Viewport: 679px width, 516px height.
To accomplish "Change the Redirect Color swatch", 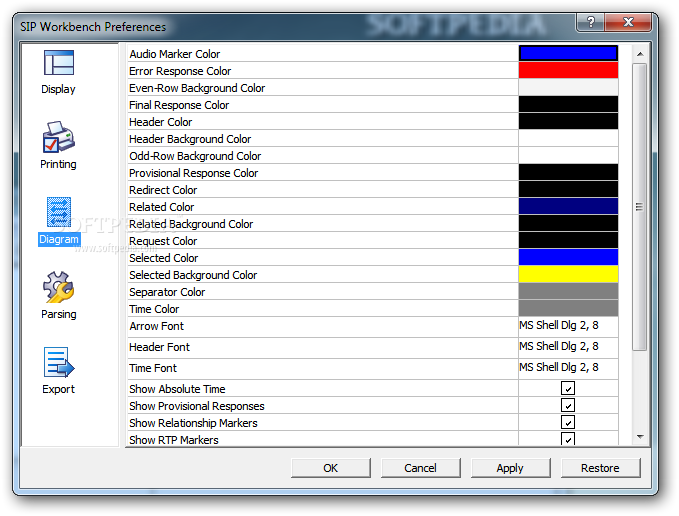I will 568,189.
